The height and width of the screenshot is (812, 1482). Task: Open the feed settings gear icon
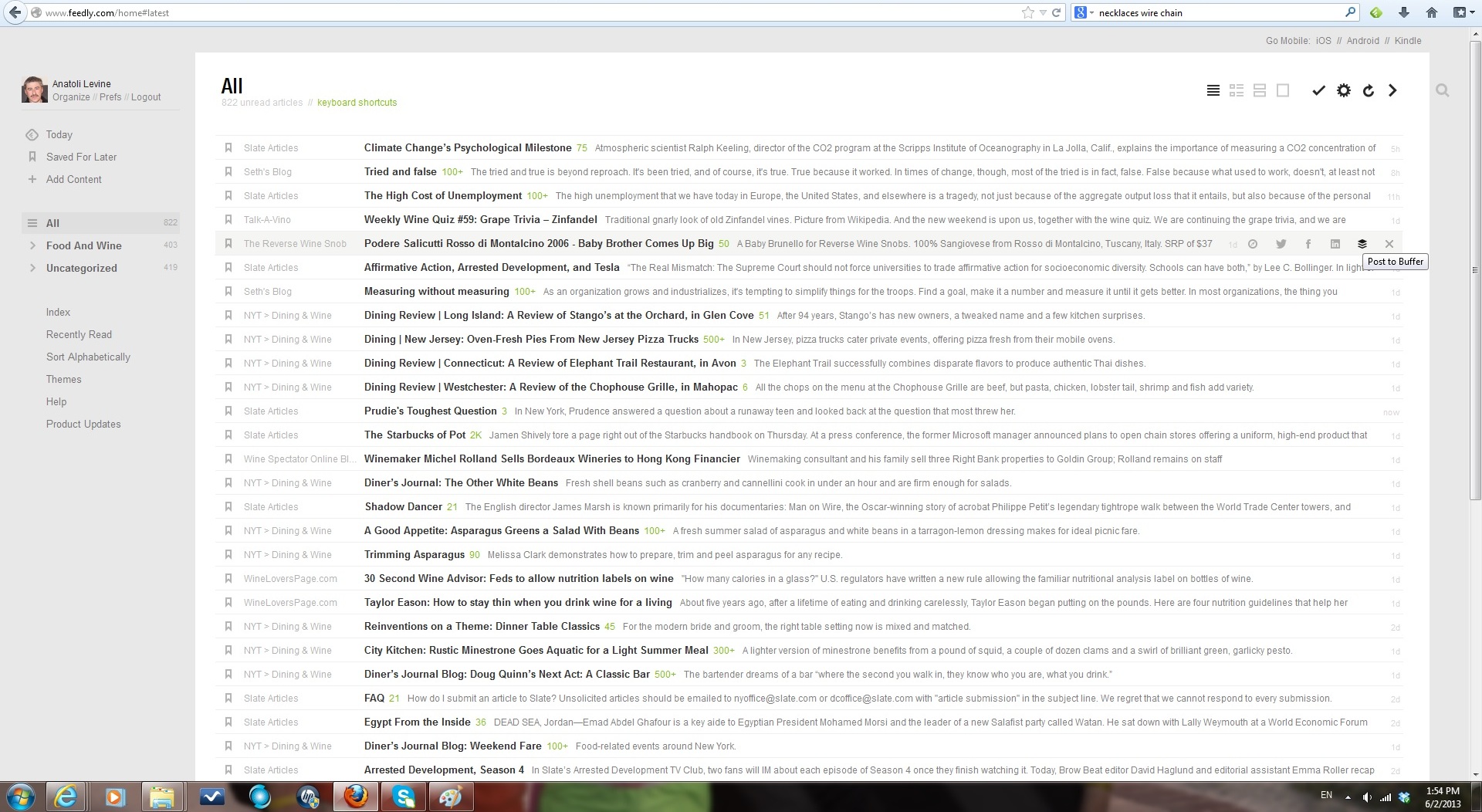coord(1344,91)
